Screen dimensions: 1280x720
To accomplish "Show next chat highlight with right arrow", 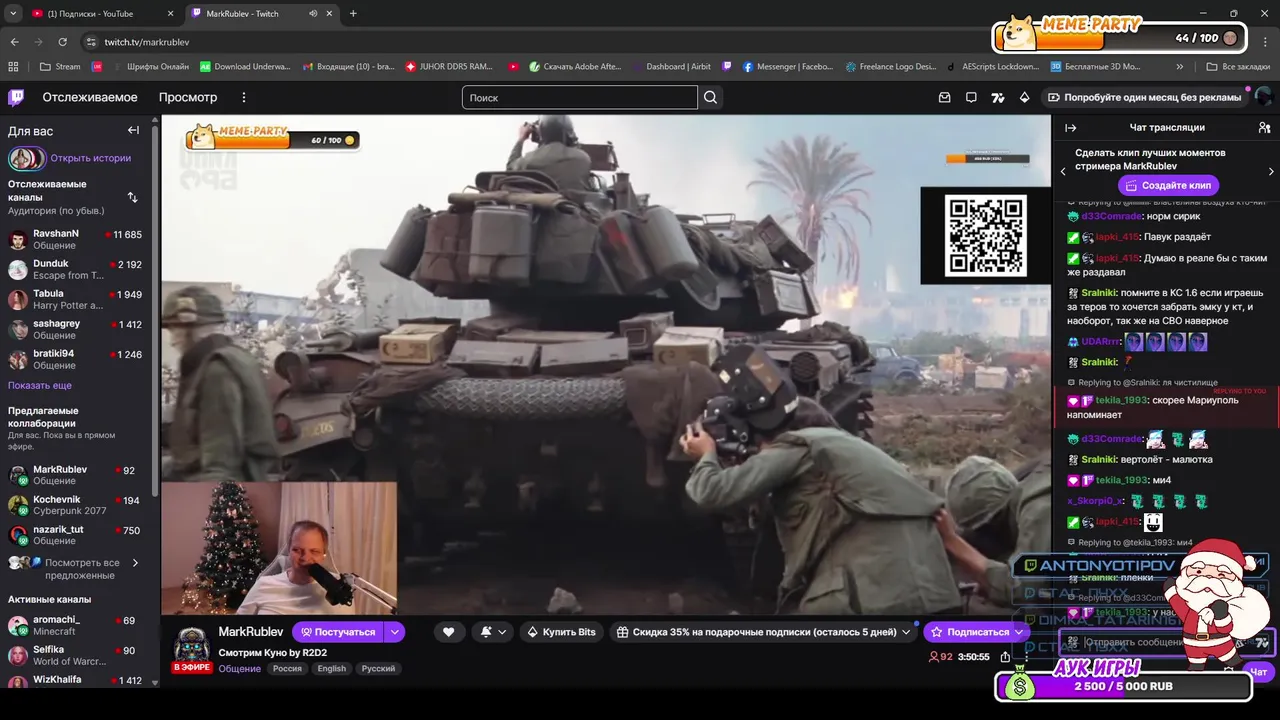I will pyautogui.click(x=1271, y=172).
